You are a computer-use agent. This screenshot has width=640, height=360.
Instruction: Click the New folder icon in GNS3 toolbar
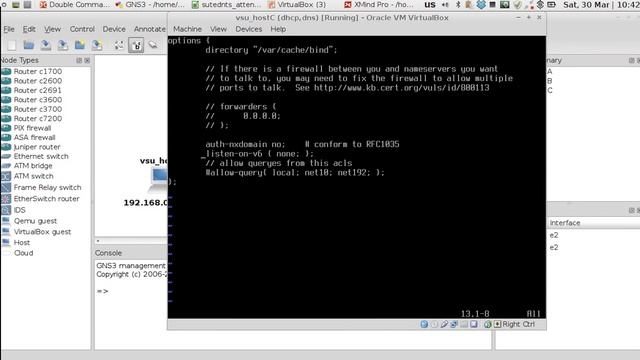80,45
